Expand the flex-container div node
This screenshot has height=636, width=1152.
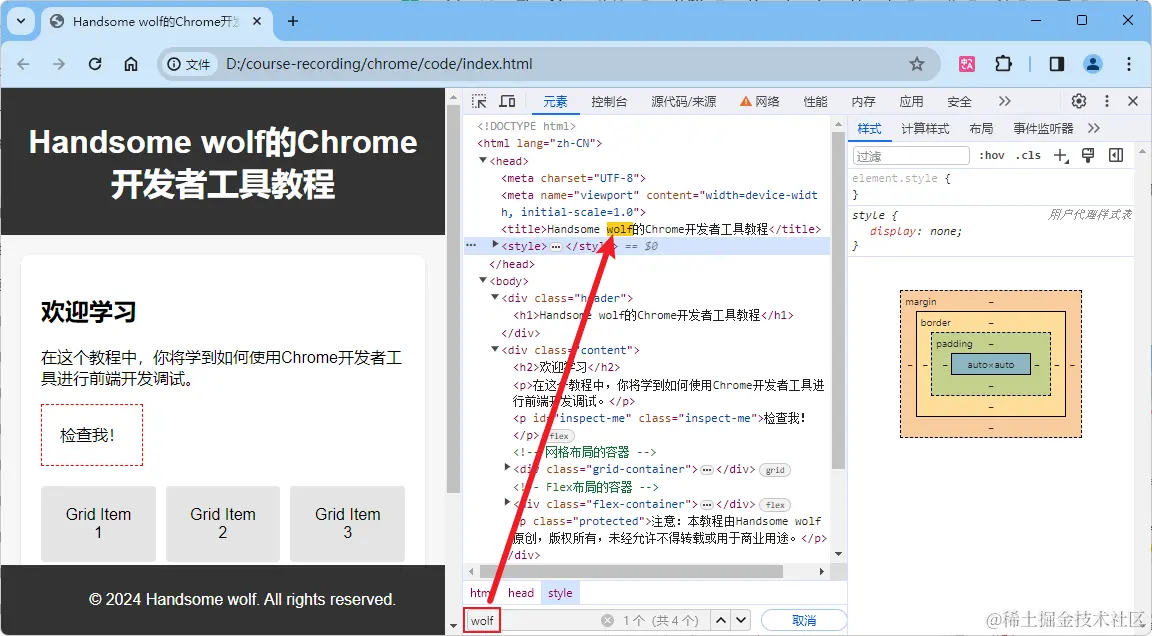tap(507, 503)
